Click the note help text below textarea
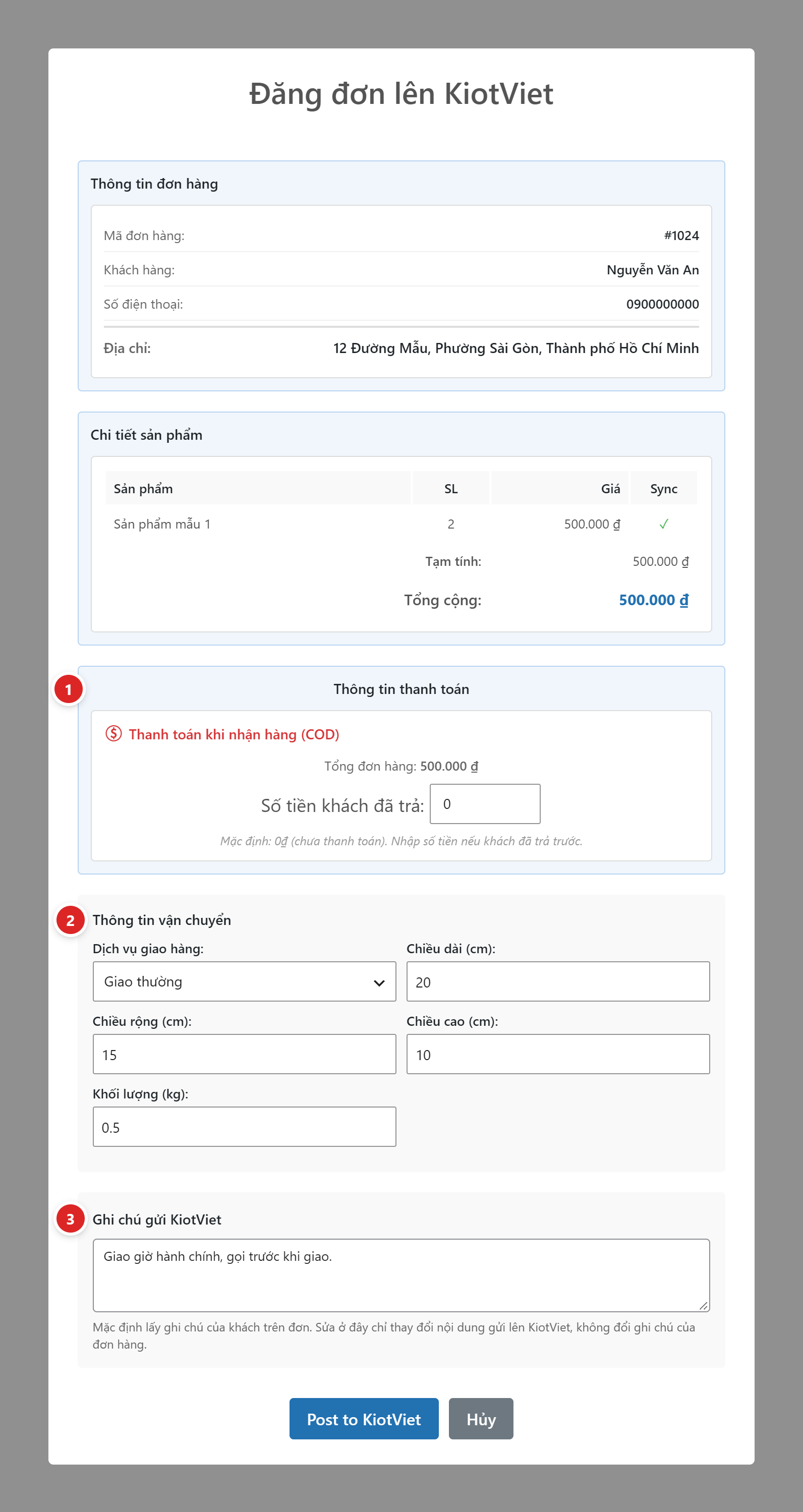Viewport: 803px width, 1512px height. point(393,1336)
